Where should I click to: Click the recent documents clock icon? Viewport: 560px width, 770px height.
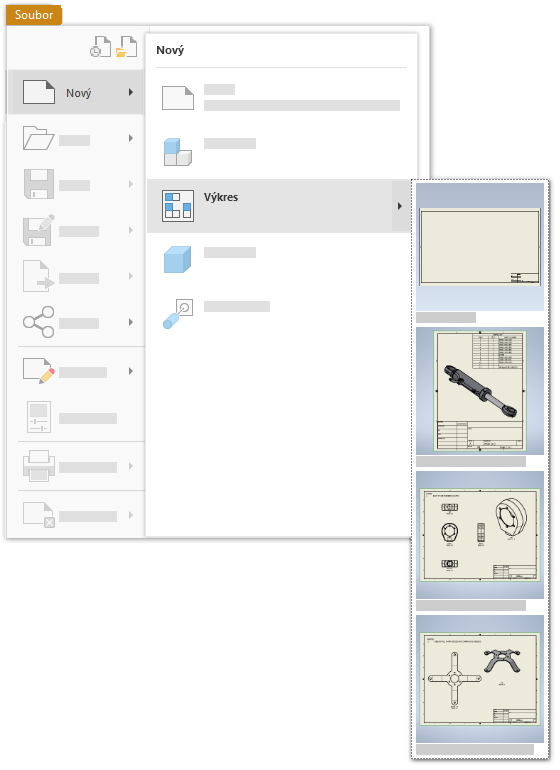coord(101,47)
